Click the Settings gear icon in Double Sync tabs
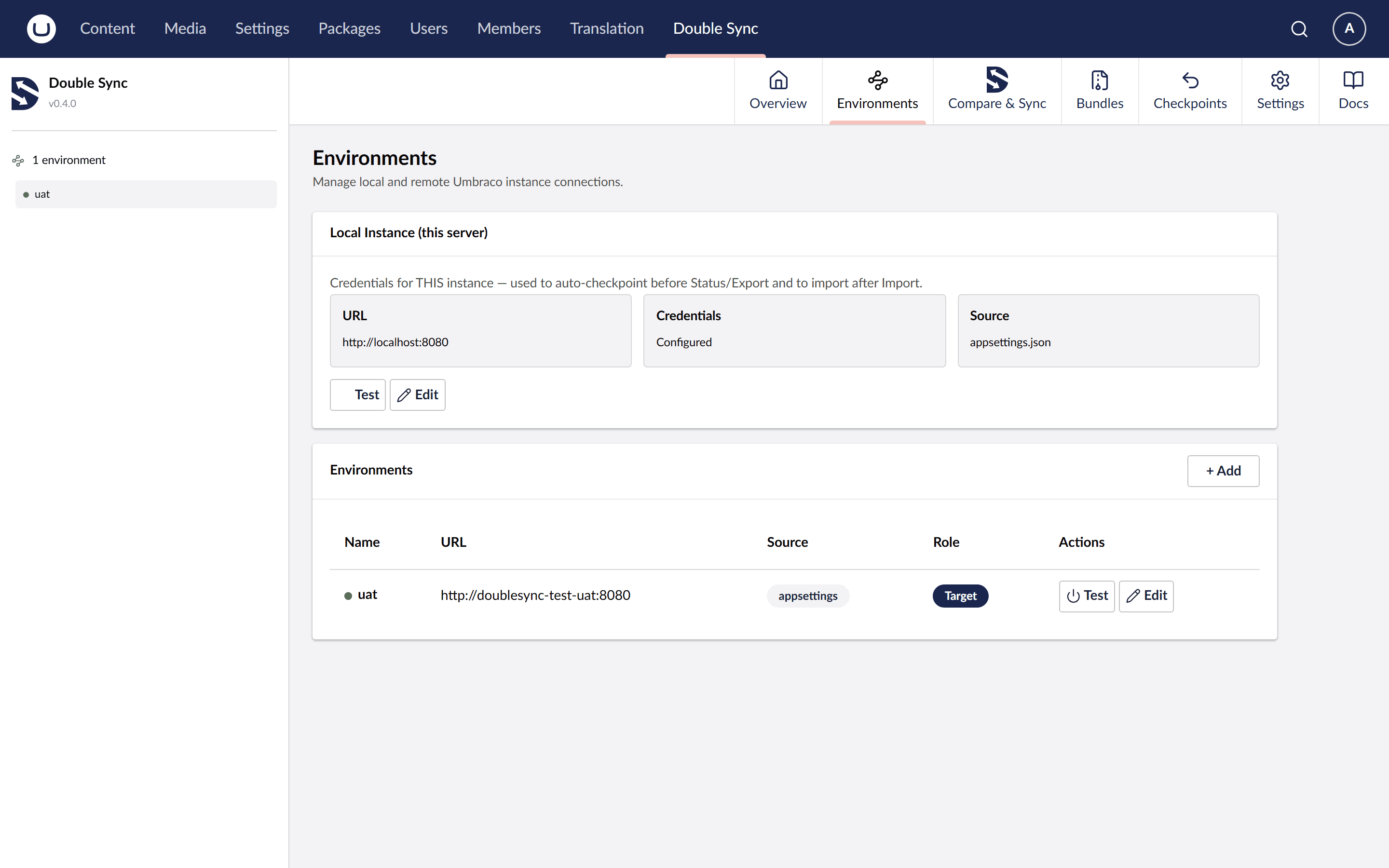Viewport: 1389px width, 868px height. (1280, 81)
